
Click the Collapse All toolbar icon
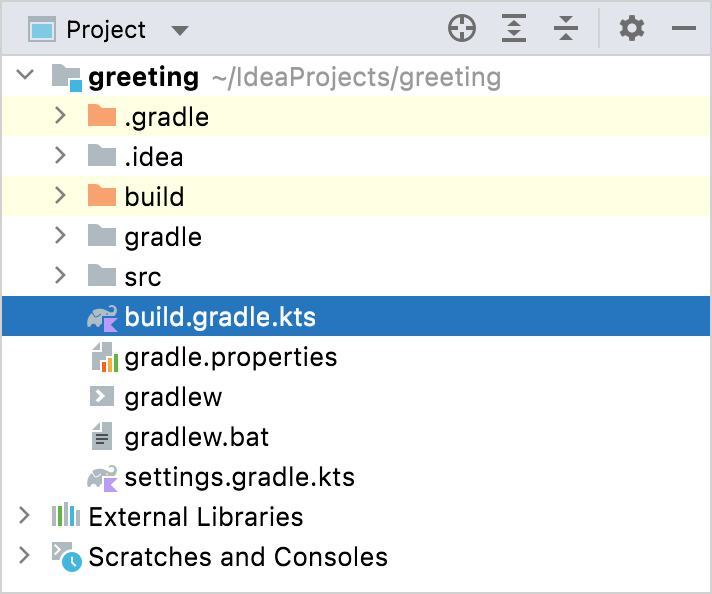tap(566, 28)
